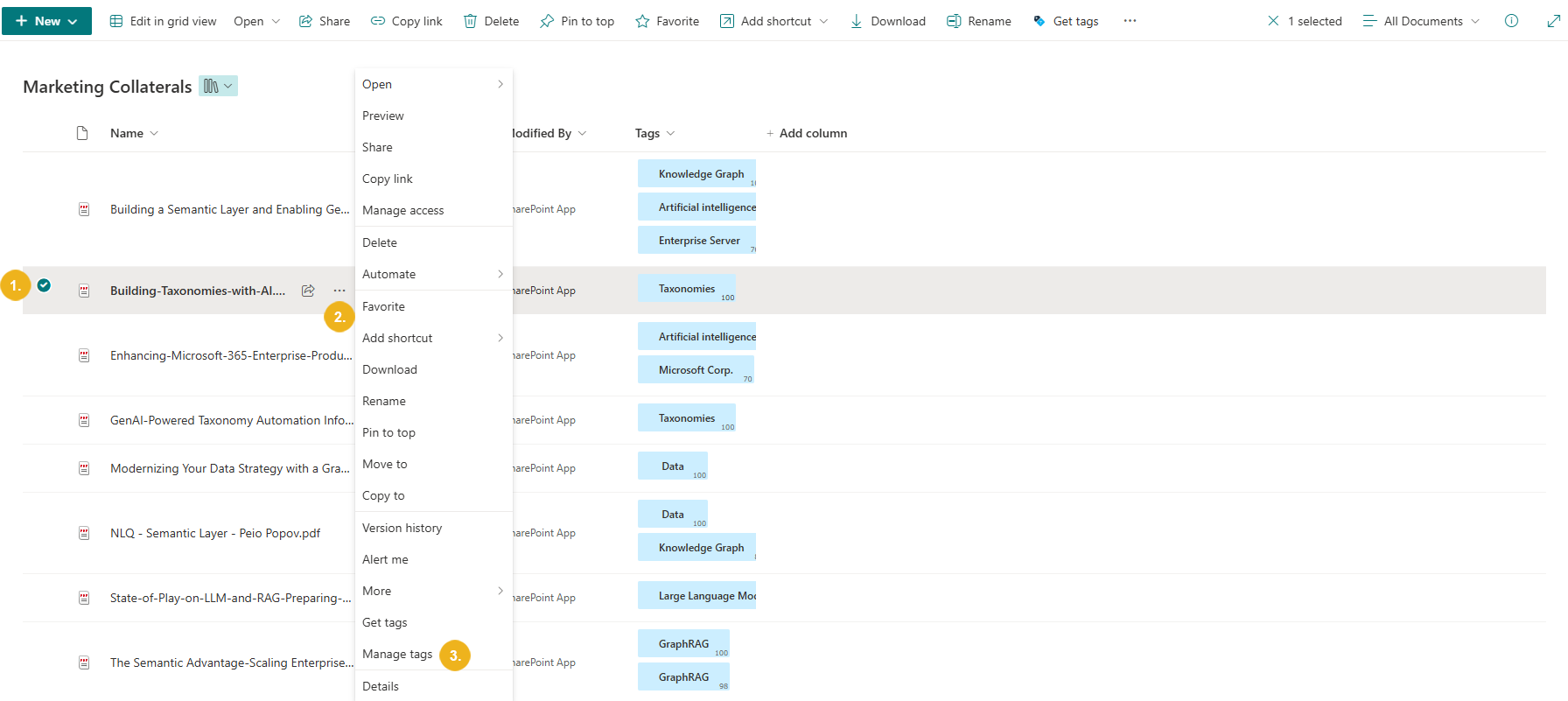Open toolbar overflow ellipsis menu
The width and height of the screenshot is (1568, 701).
1130,21
